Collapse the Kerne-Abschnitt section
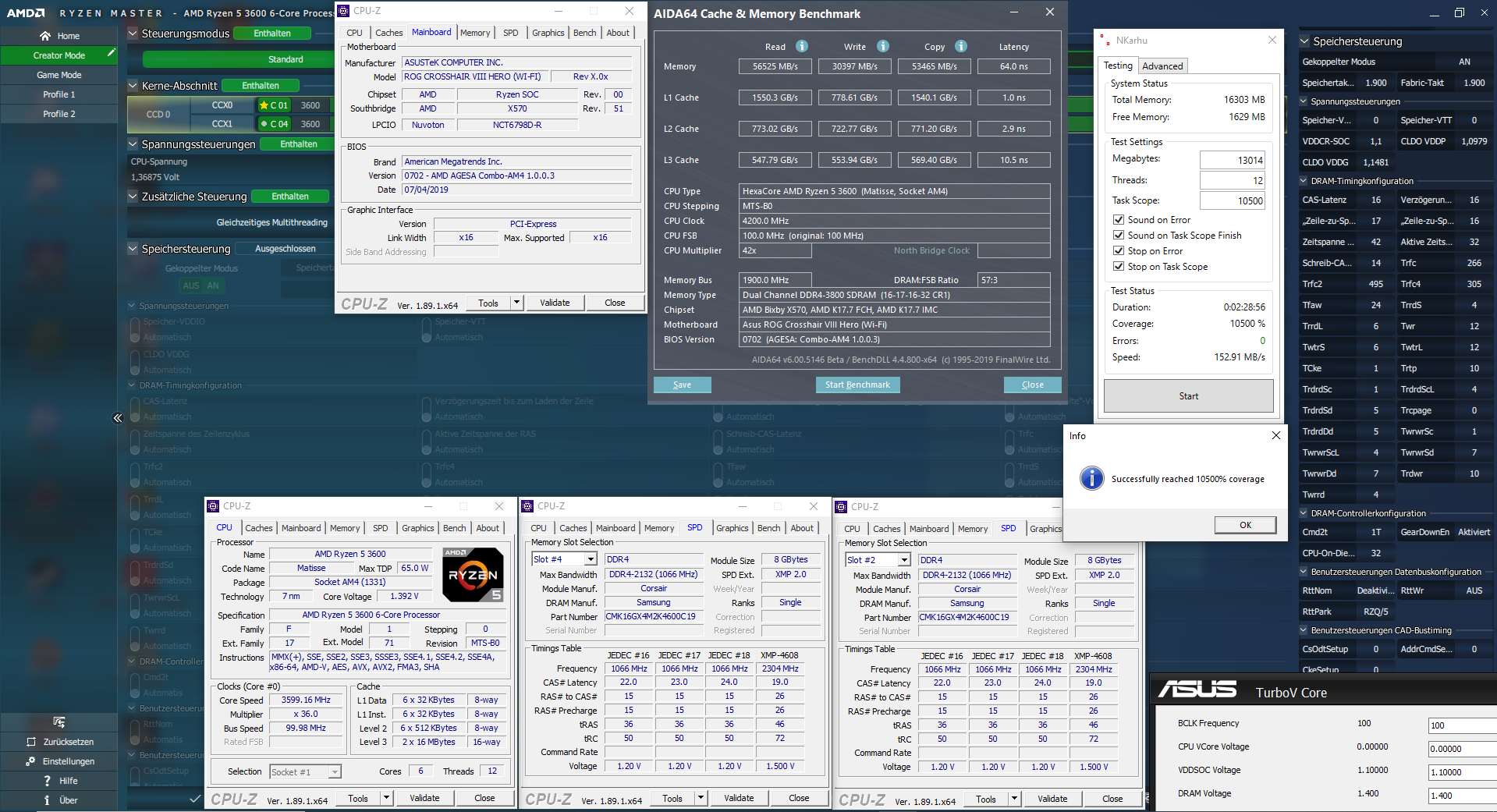The height and width of the screenshot is (812, 1497). 133,86
